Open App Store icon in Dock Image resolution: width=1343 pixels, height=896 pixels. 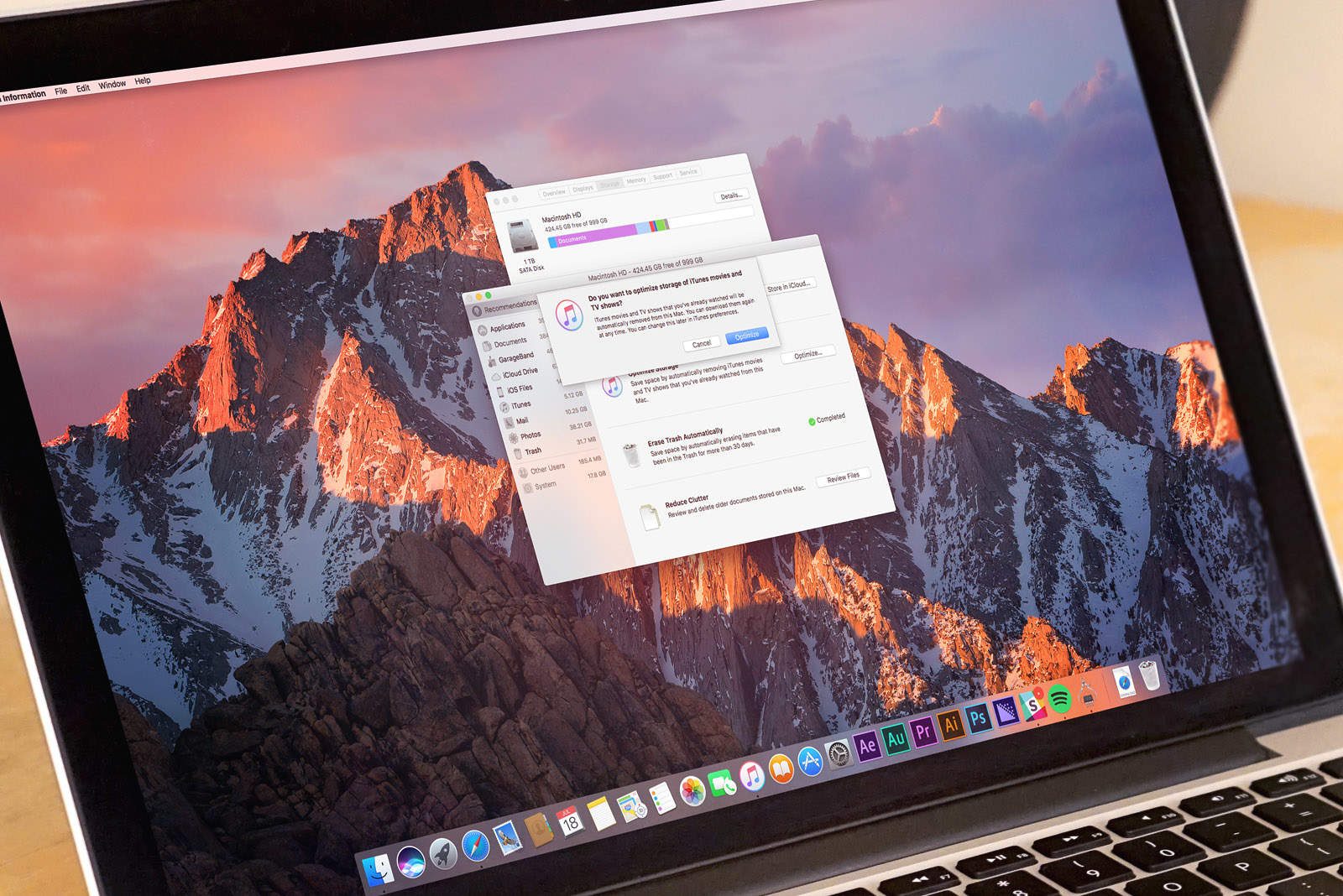pyautogui.click(x=810, y=762)
